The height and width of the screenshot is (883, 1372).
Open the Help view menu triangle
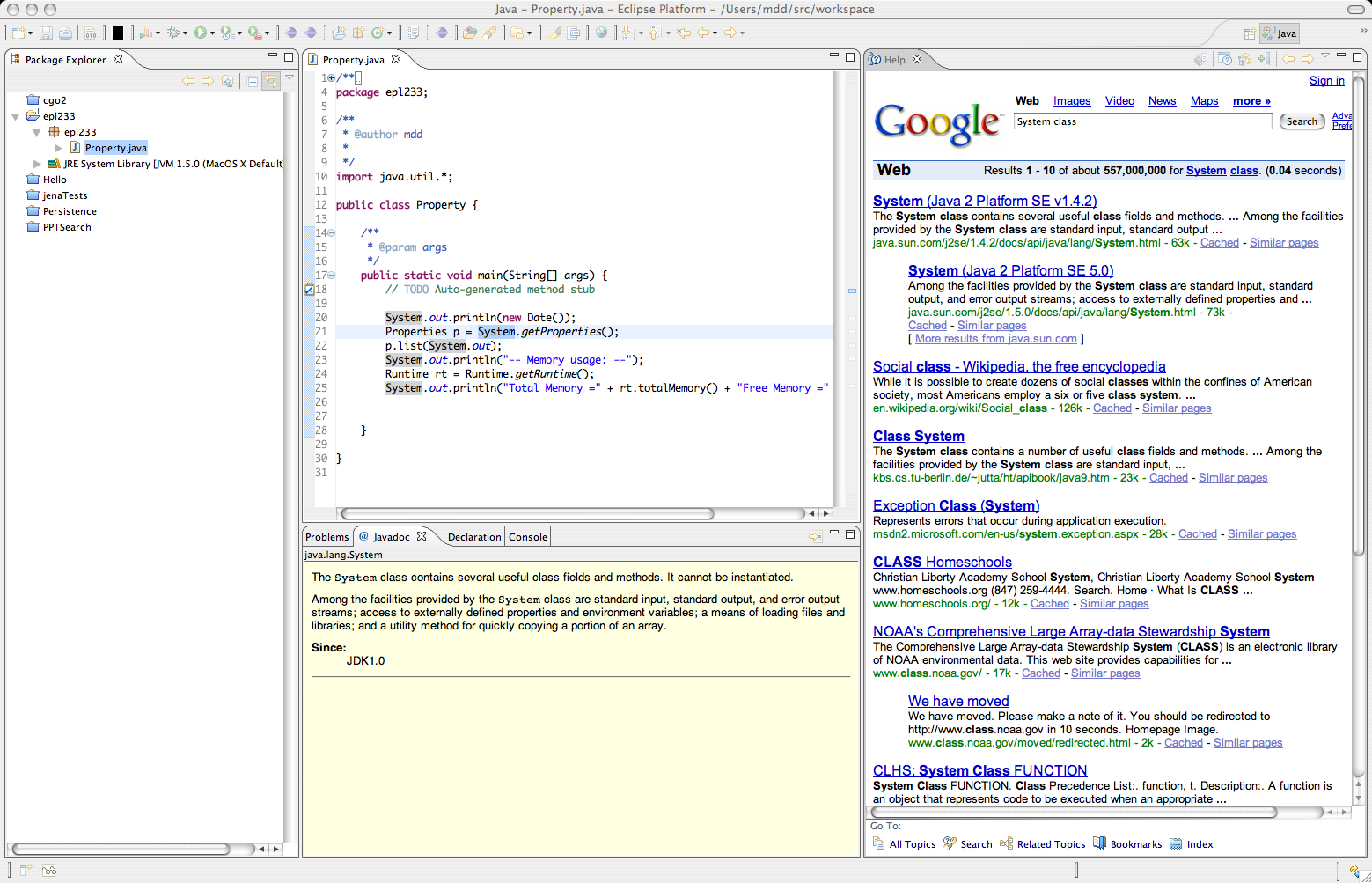(x=1325, y=55)
